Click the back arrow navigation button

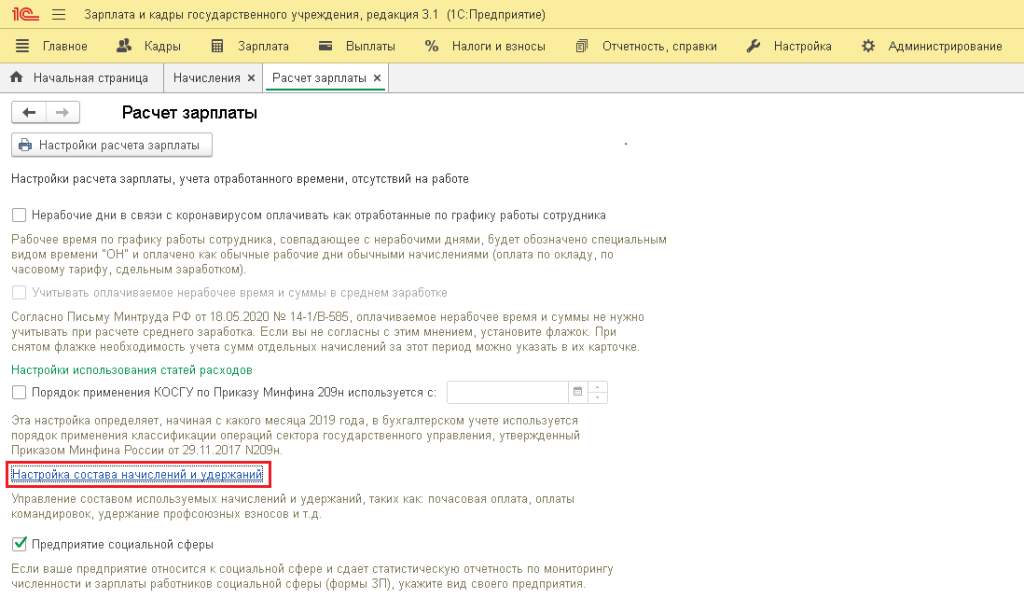click(x=28, y=113)
